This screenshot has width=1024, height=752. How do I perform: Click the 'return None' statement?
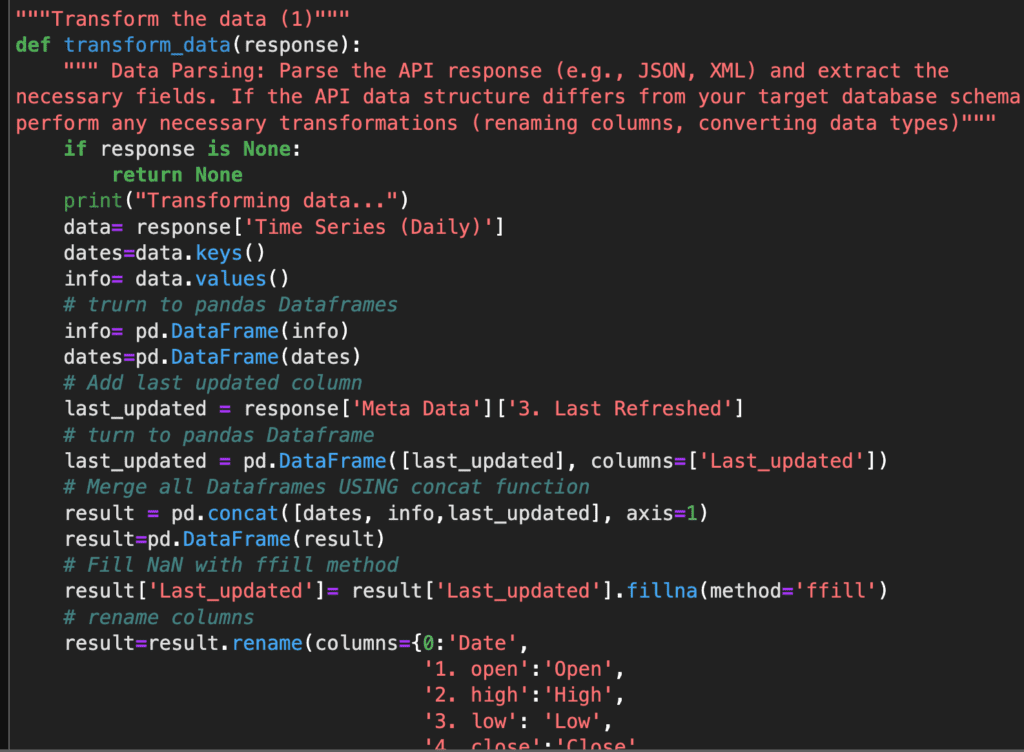point(176,175)
